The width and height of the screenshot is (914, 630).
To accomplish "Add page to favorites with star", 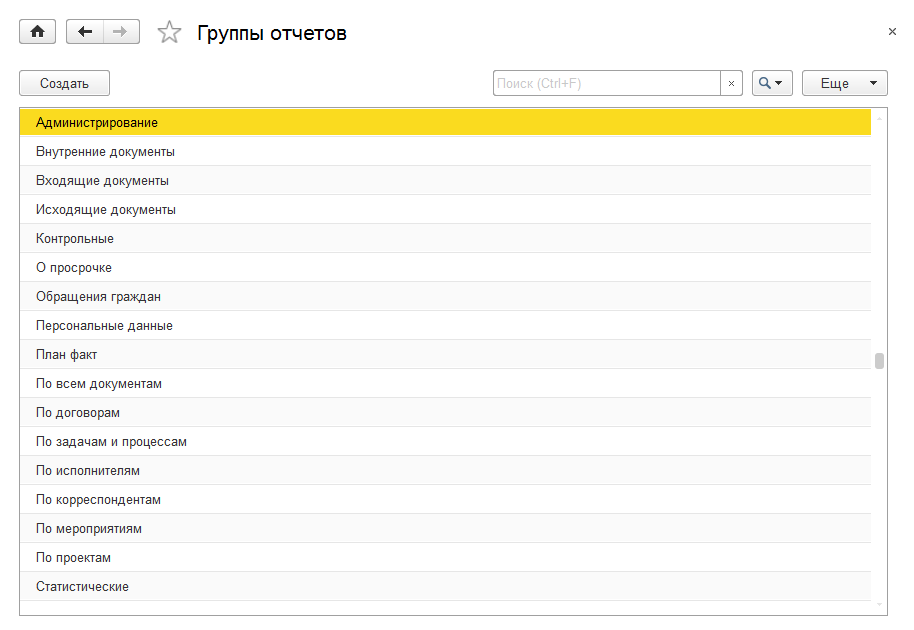I will (x=170, y=33).
